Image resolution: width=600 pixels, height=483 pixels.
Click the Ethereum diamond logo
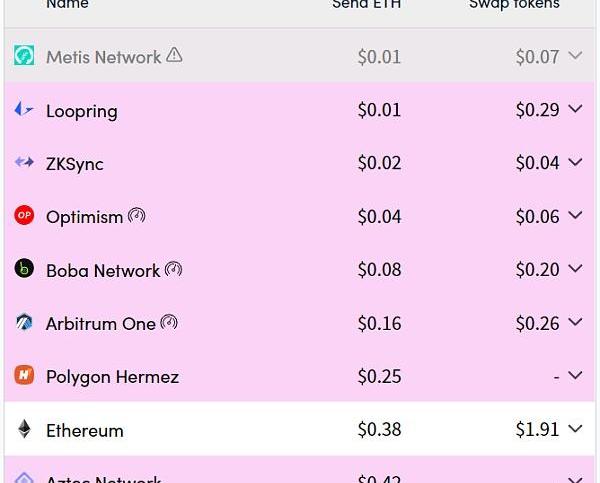(24, 430)
